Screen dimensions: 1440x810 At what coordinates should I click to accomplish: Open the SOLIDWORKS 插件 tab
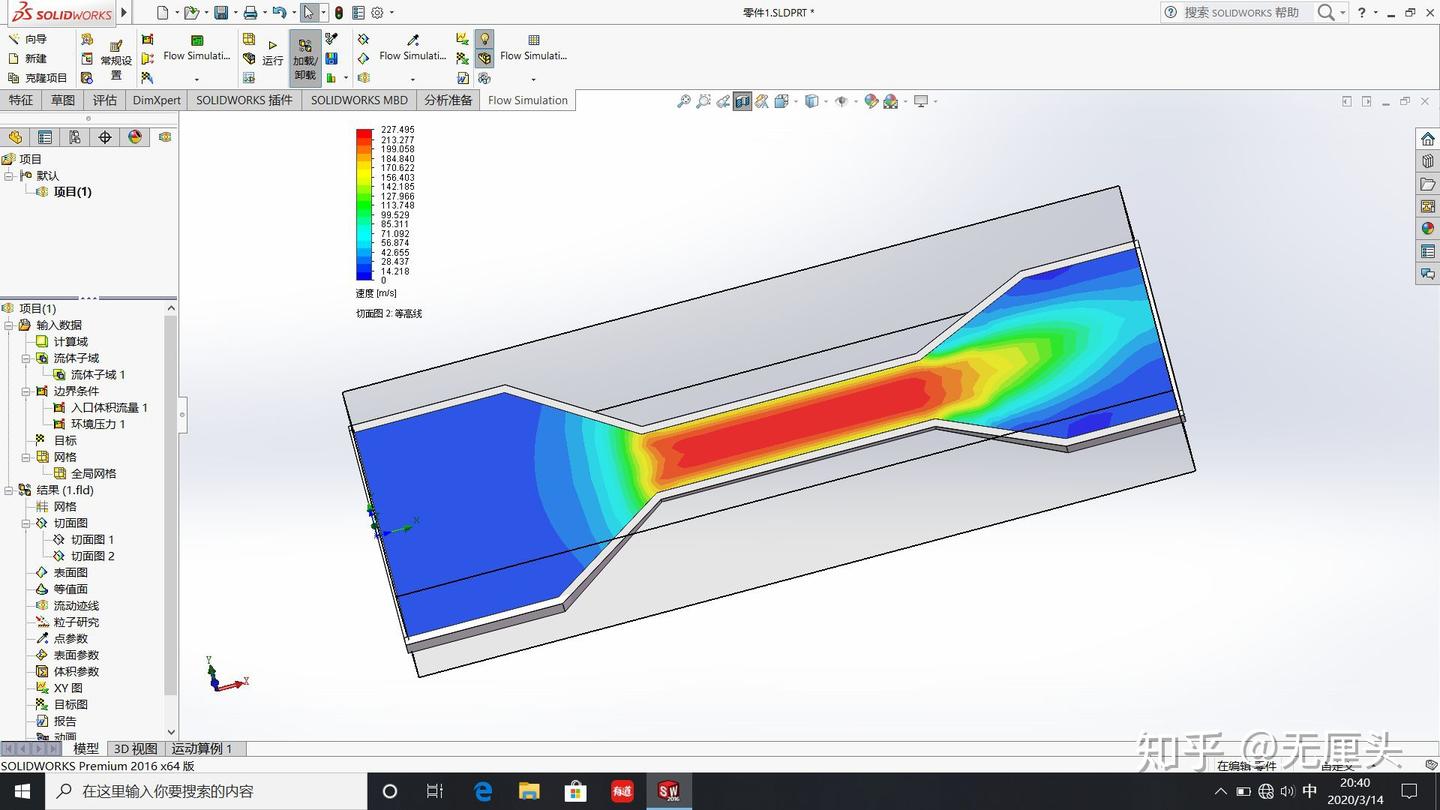point(244,100)
